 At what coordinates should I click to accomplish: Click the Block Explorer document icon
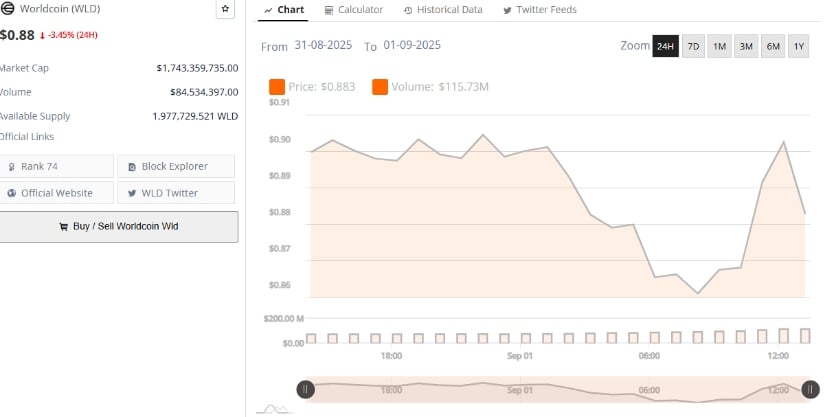coord(133,167)
